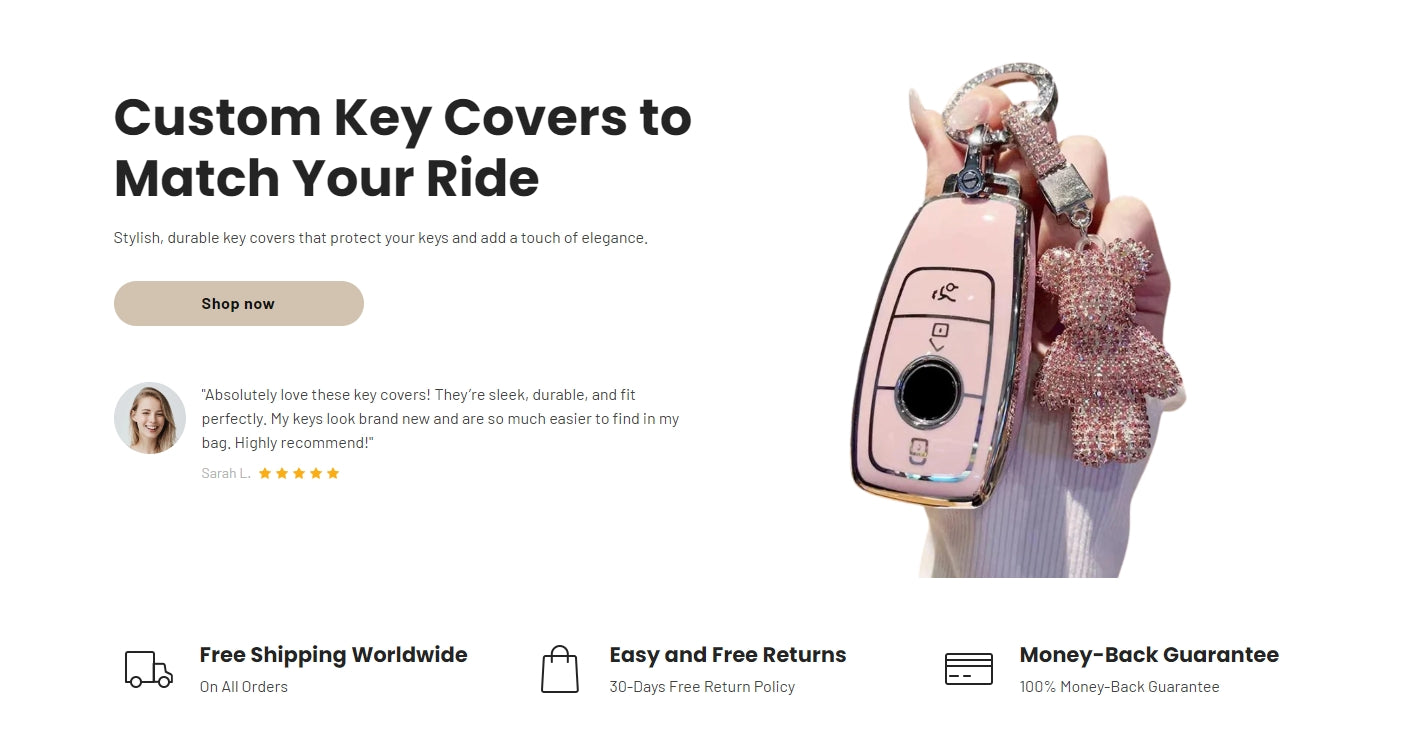Click the fifth star in the rating

[x=333, y=473]
